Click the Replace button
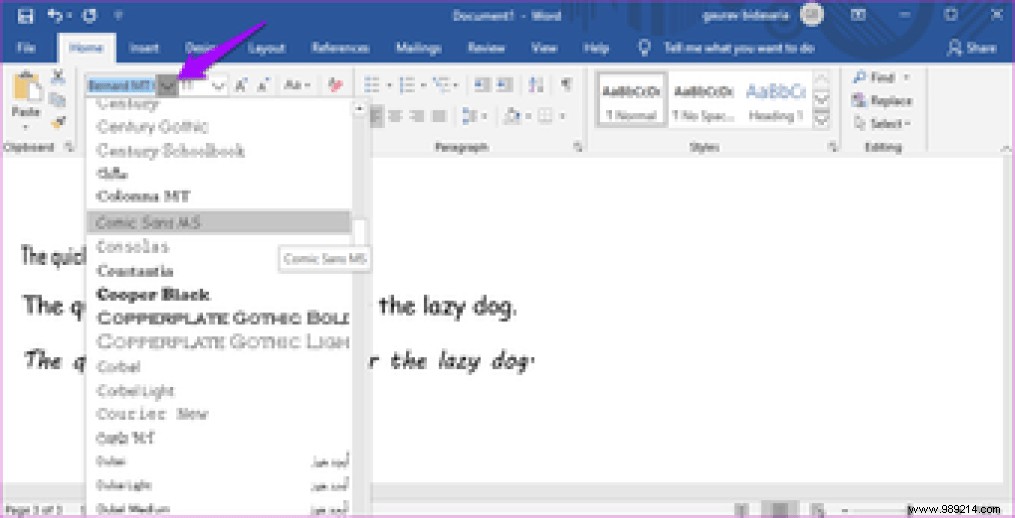This screenshot has height=518, width=1015. [x=881, y=100]
